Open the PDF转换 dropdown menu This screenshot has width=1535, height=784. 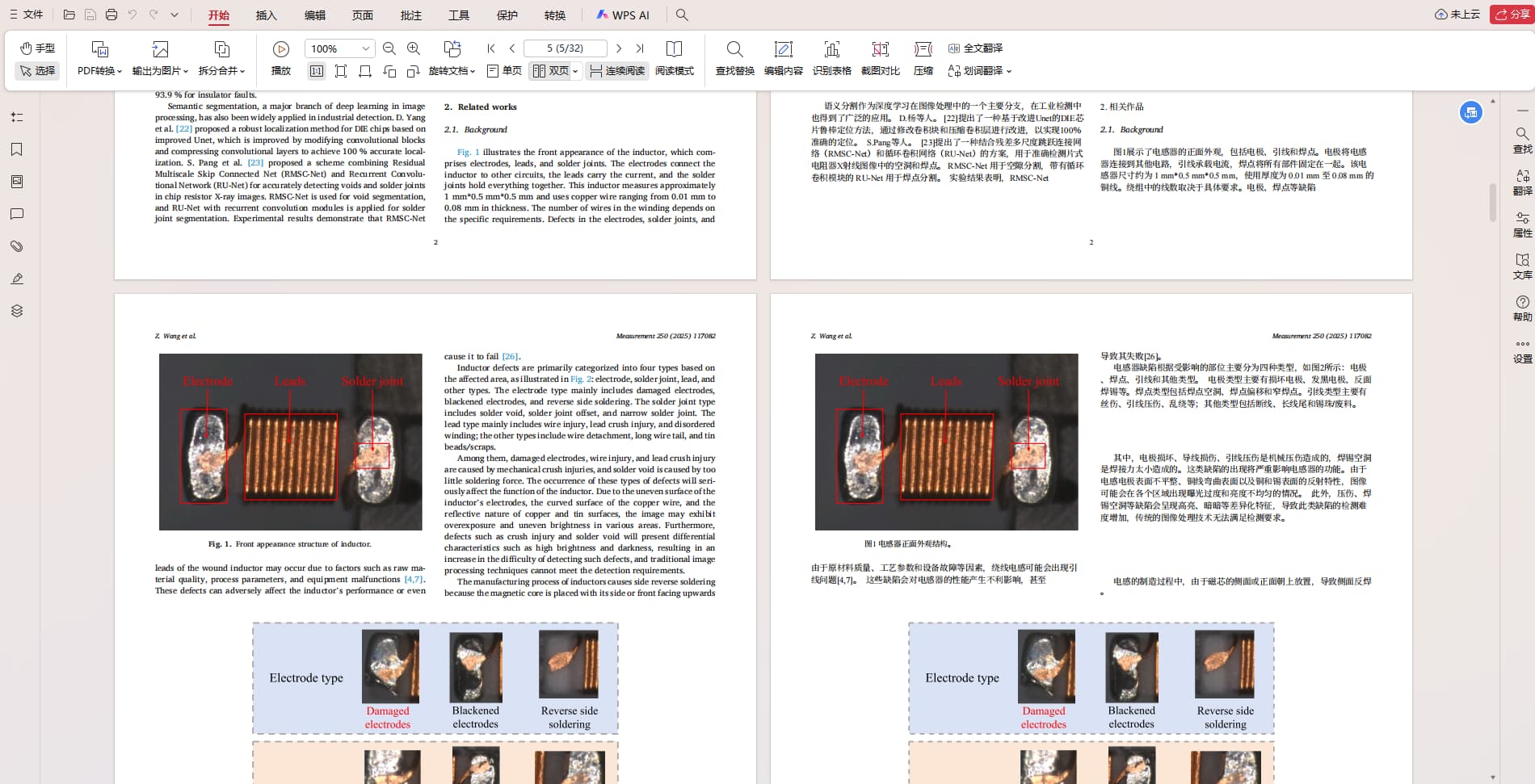[x=99, y=71]
